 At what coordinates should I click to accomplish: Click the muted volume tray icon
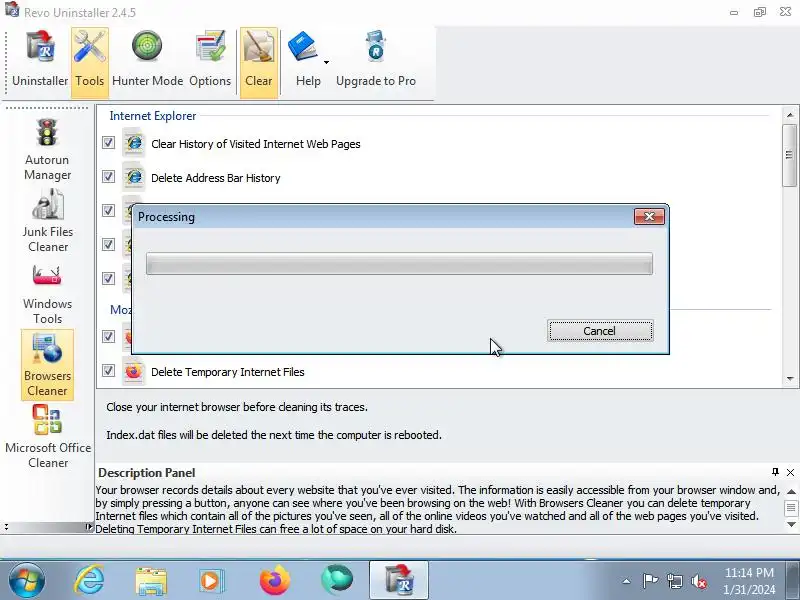pos(699,581)
